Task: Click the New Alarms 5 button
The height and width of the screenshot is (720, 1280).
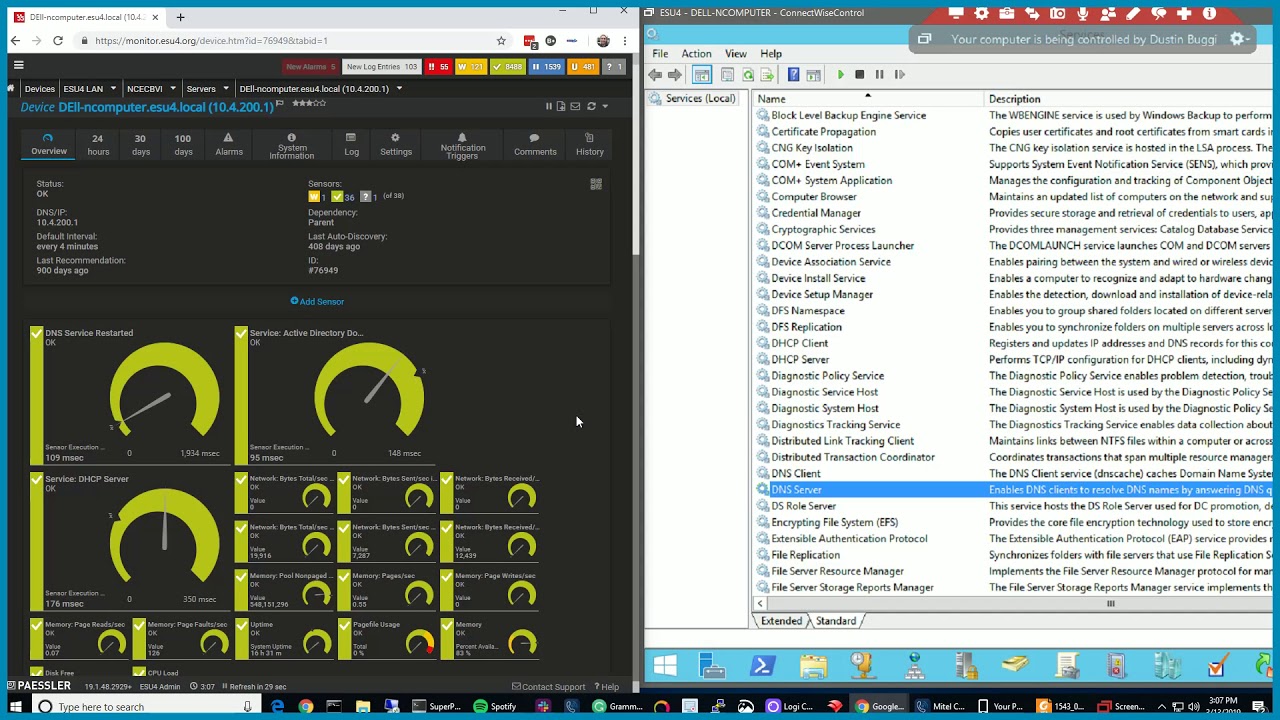Action: click(x=311, y=67)
